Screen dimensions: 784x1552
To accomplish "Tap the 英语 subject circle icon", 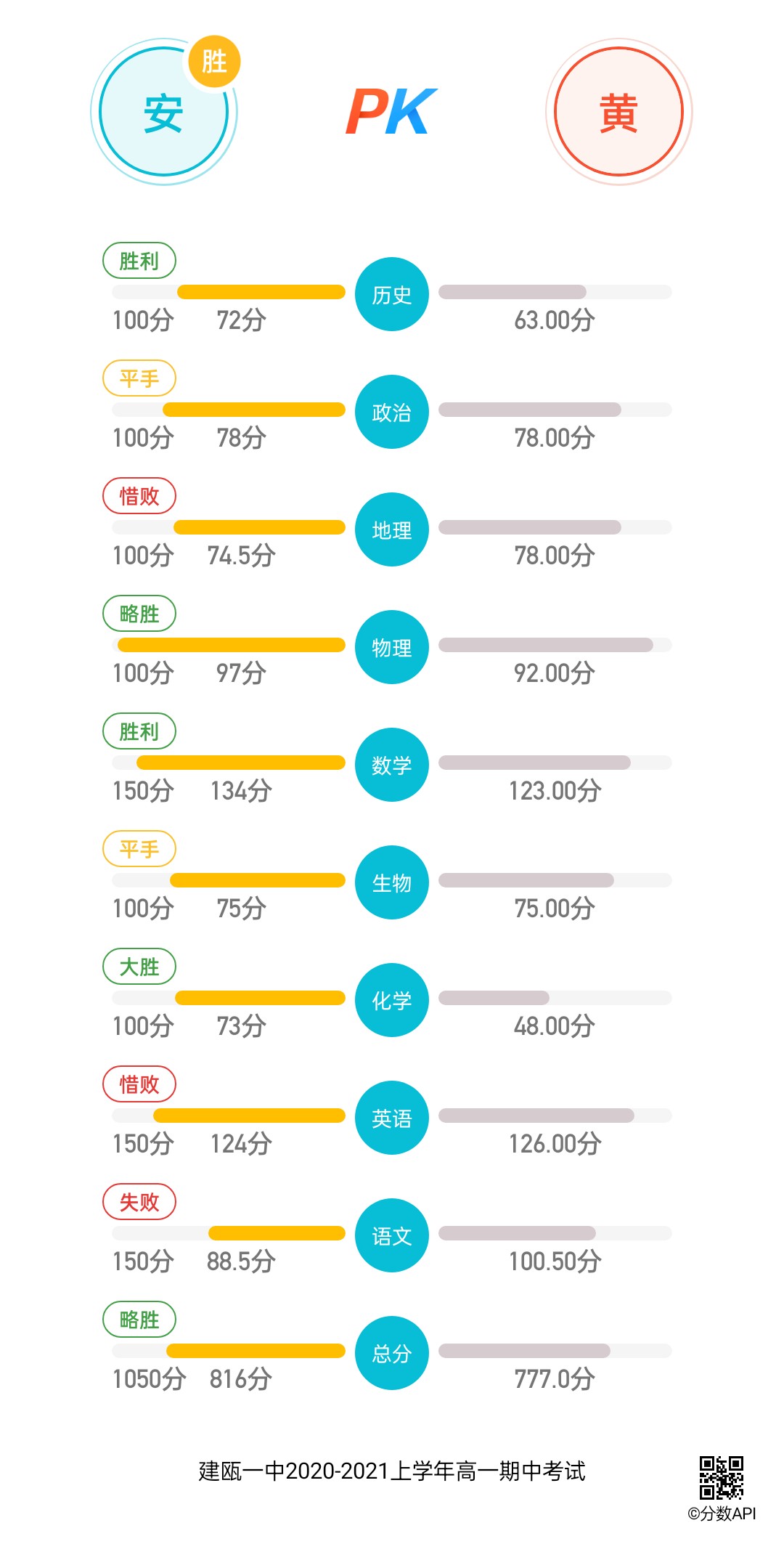I will 392,1118.
